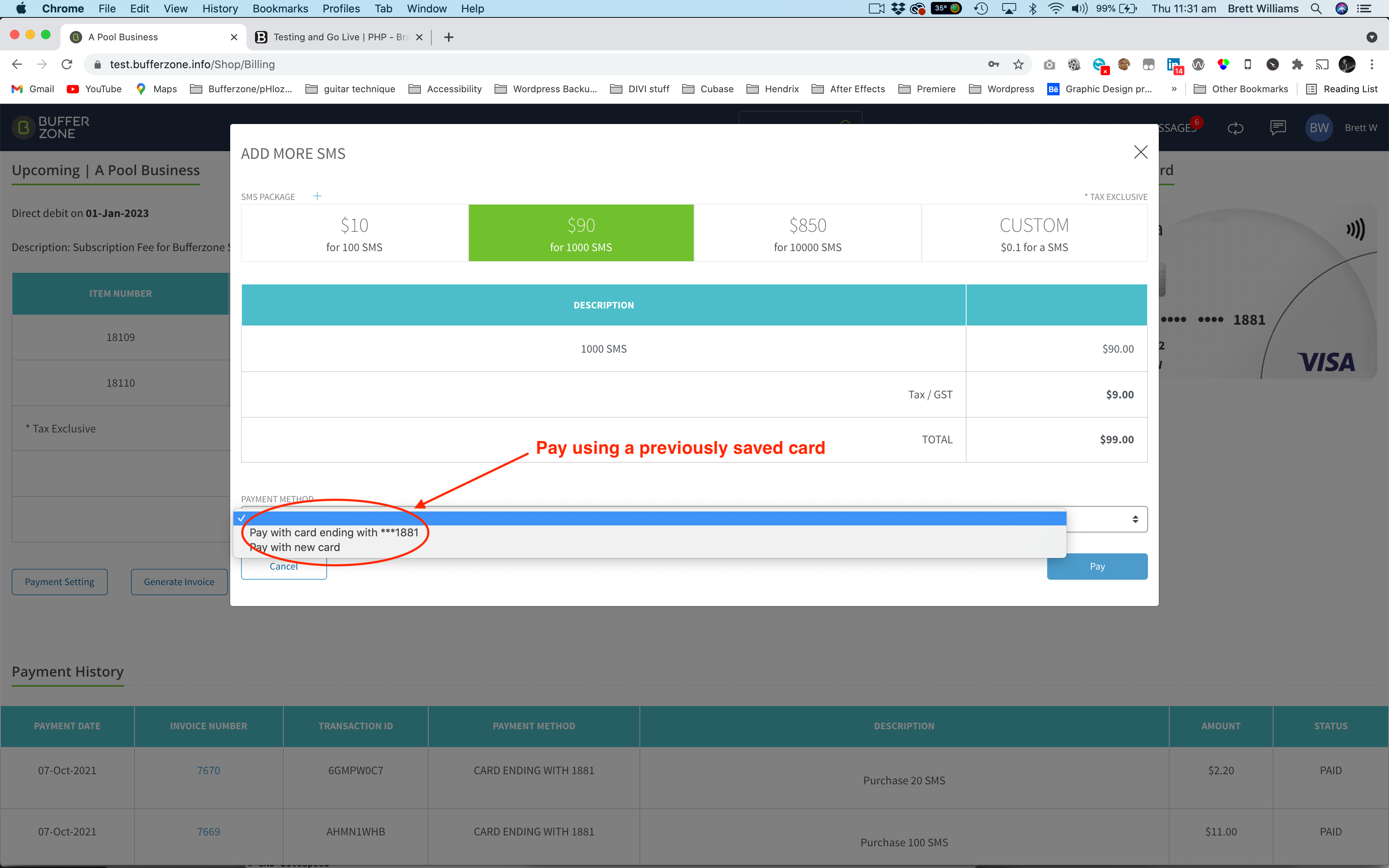Open the Chrome extensions puzzle icon
This screenshot has width=1389, height=868.
(1297, 64)
